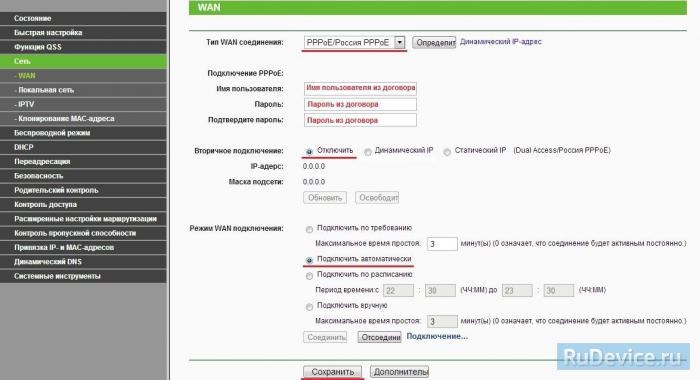Select Отключить secondary connection radio
The width and height of the screenshot is (700, 380).
[x=309, y=152]
